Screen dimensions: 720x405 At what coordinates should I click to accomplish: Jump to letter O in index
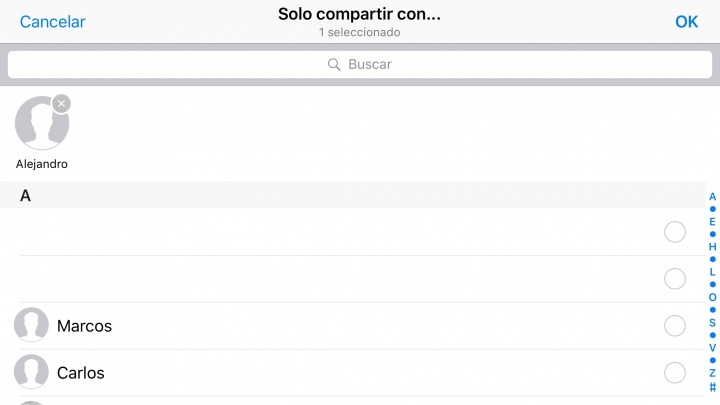(x=712, y=297)
